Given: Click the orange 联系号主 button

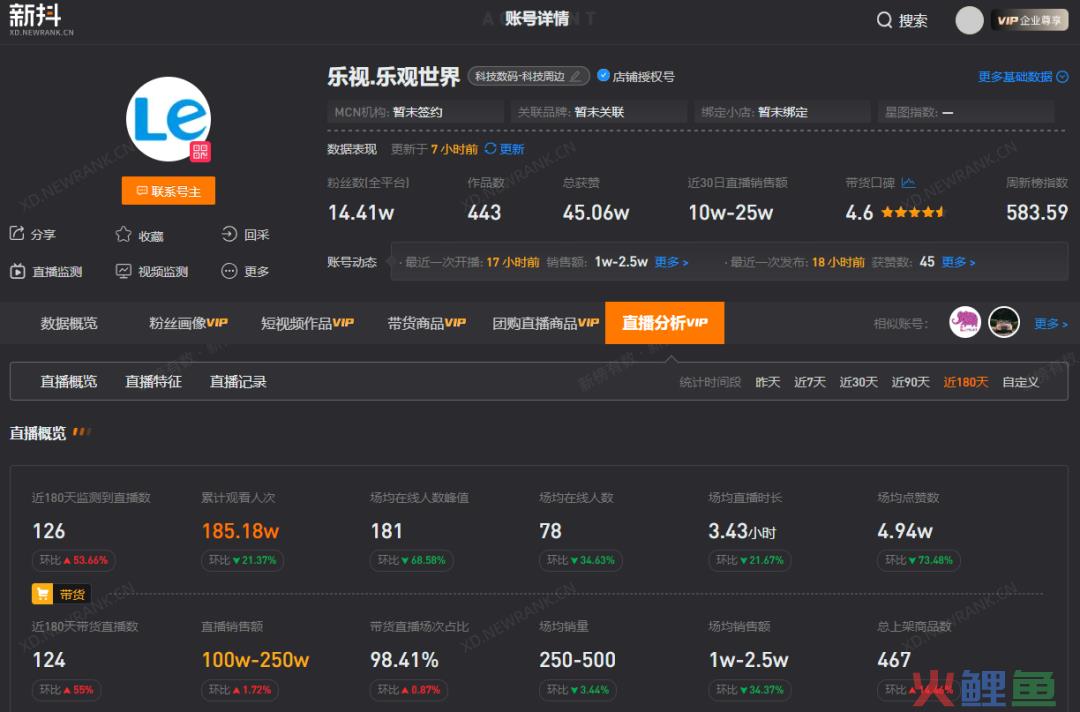Looking at the screenshot, I should (168, 190).
